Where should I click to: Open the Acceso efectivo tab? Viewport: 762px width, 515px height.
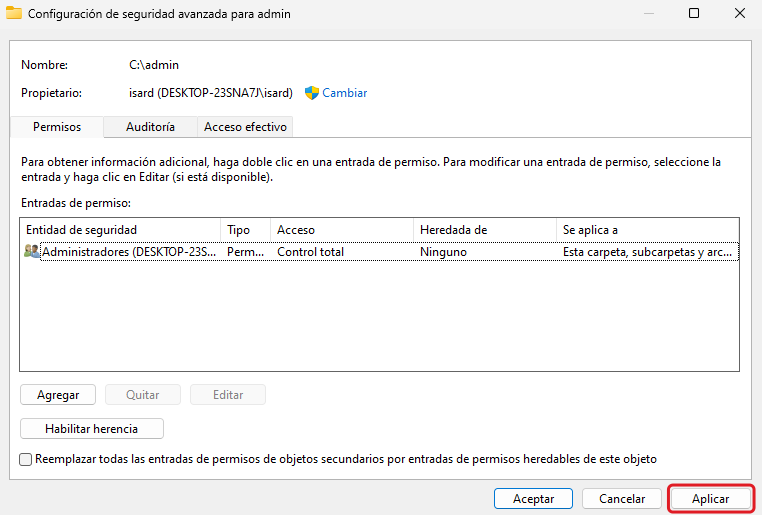tap(245, 127)
